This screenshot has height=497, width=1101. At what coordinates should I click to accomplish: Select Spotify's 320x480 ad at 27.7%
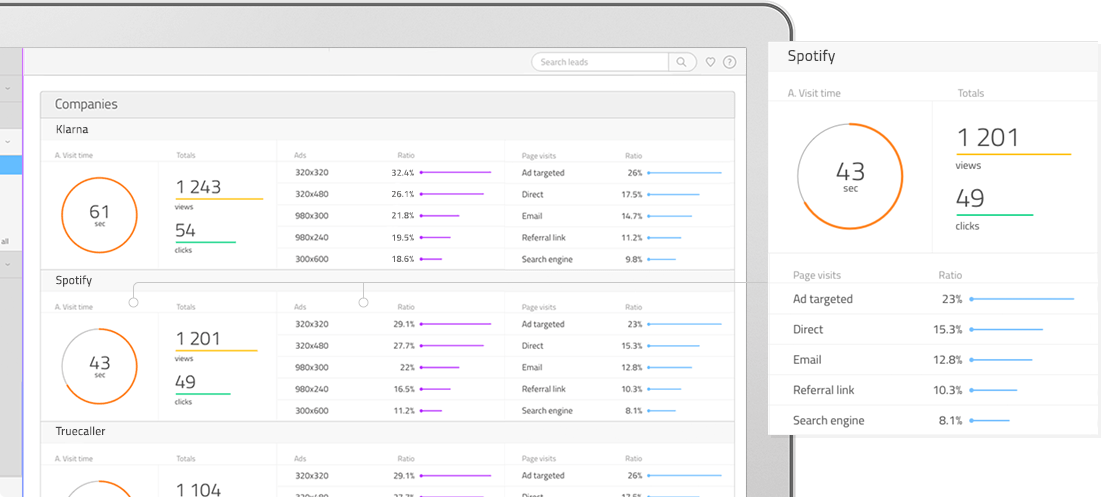click(390, 346)
